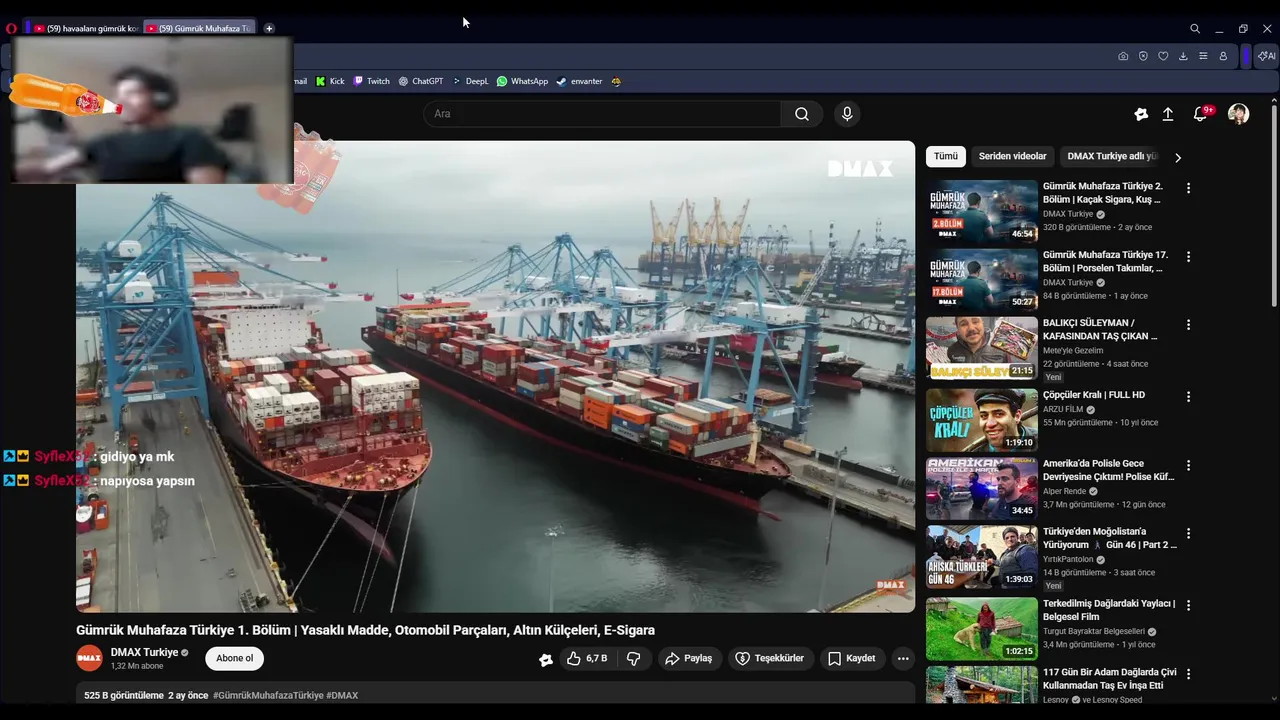Click the main video player
This screenshot has height=720, width=1280.
(x=495, y=376)
